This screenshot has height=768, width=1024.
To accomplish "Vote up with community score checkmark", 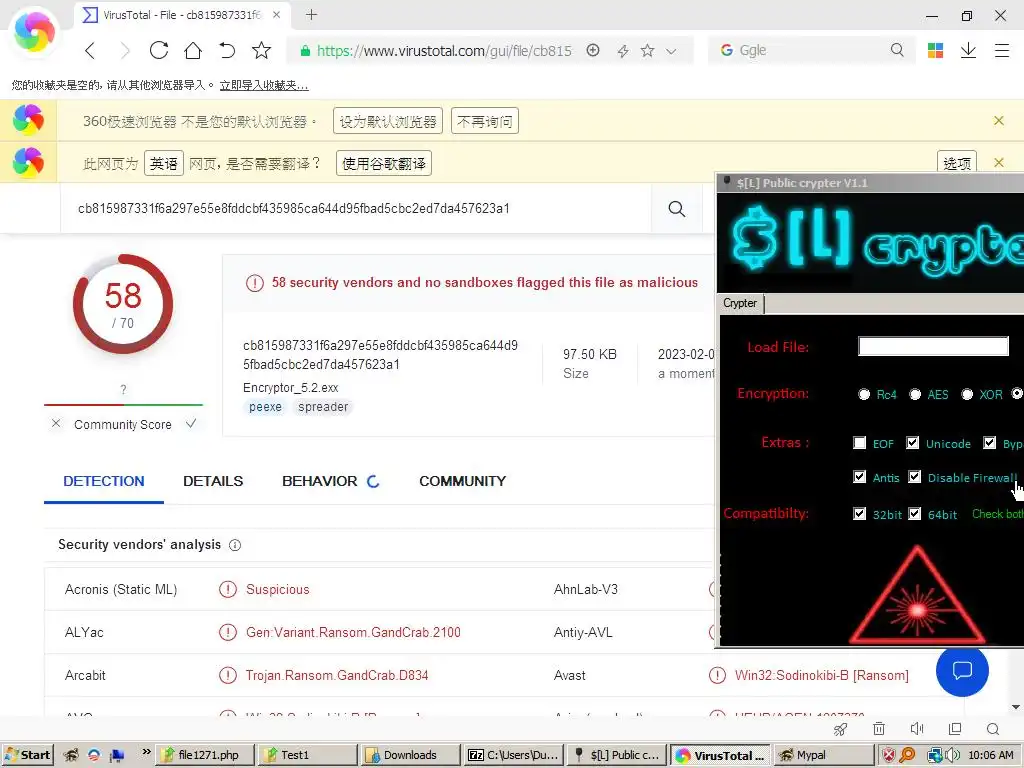I will tap(191, 423).
